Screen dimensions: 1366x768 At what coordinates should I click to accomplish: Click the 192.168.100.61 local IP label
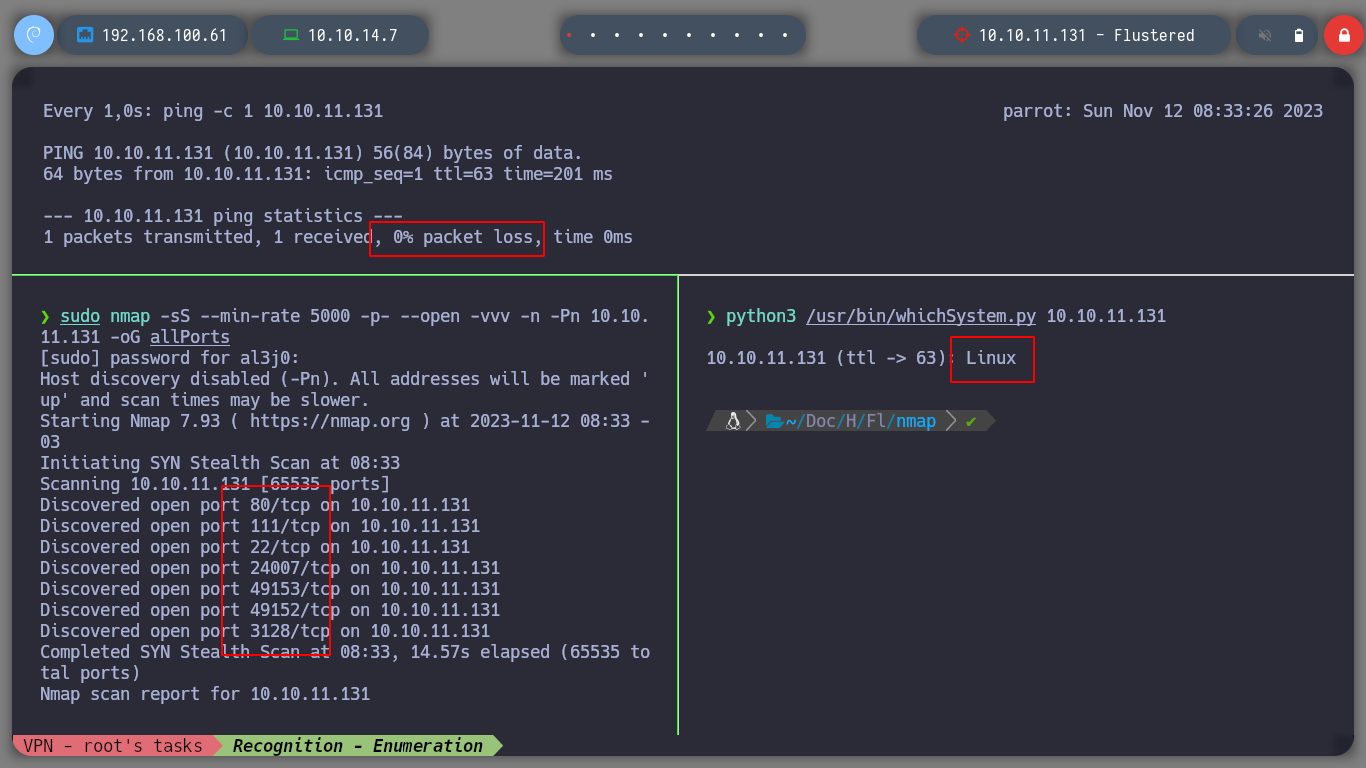point(164,35)
